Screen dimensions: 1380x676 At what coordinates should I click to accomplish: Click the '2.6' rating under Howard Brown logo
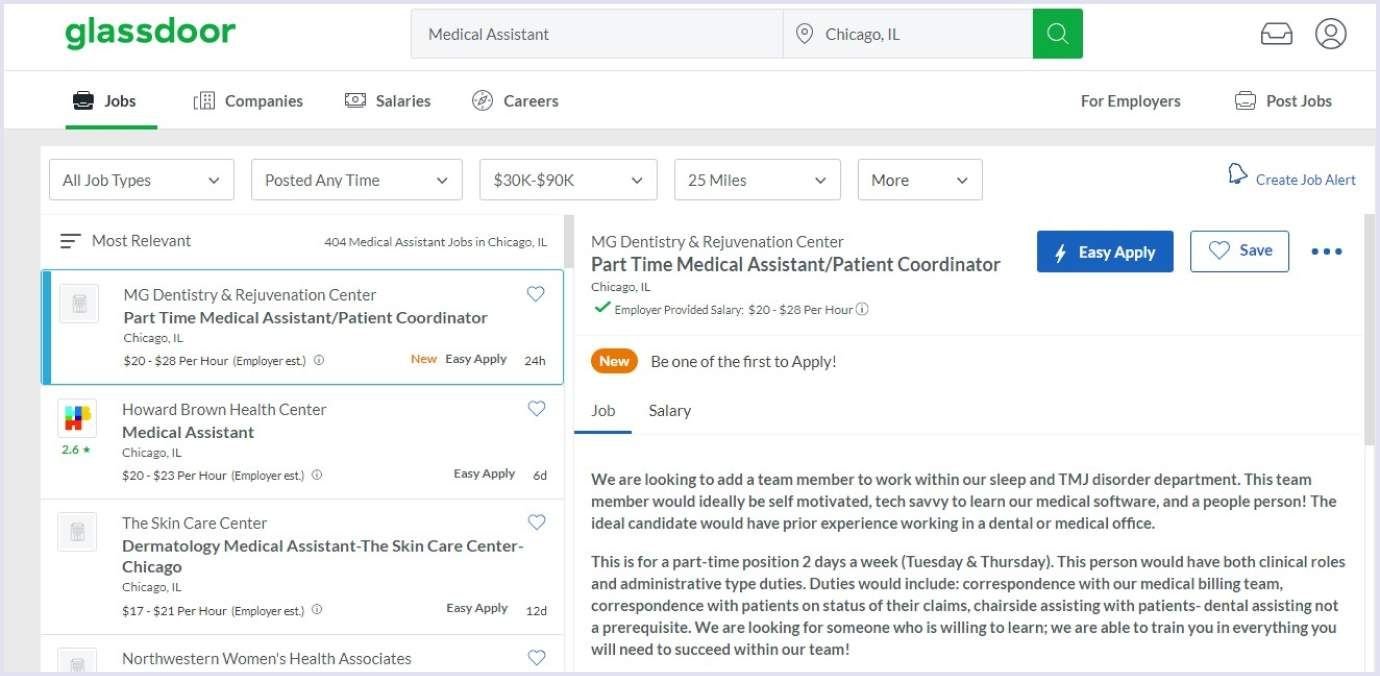coord(76,450)
